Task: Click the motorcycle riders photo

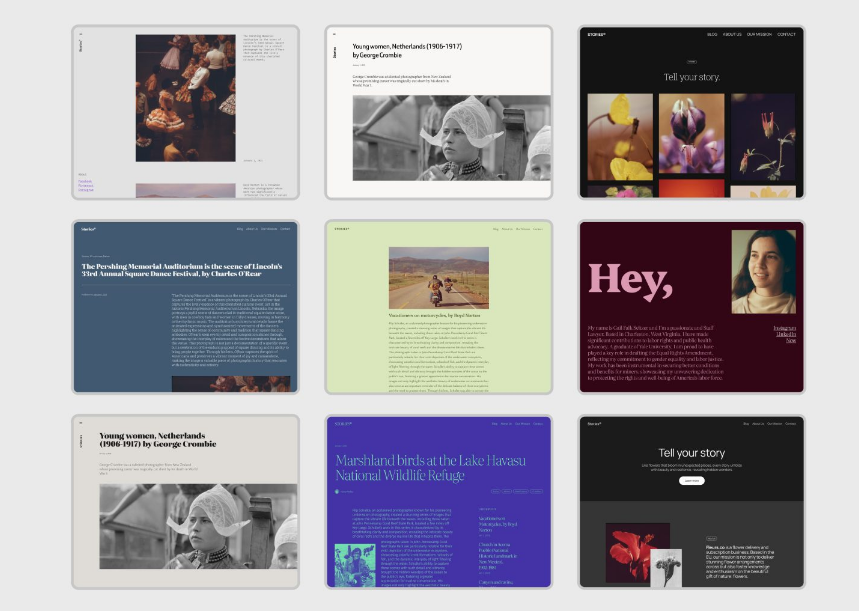Action: (432, 277)
